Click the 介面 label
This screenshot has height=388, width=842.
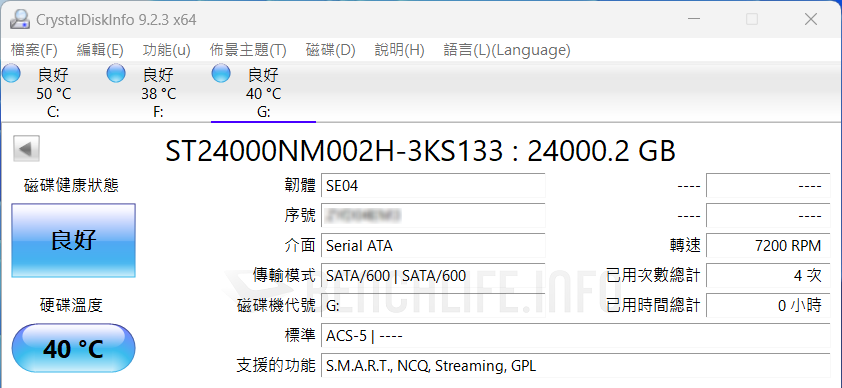click(x=300, y=246)
